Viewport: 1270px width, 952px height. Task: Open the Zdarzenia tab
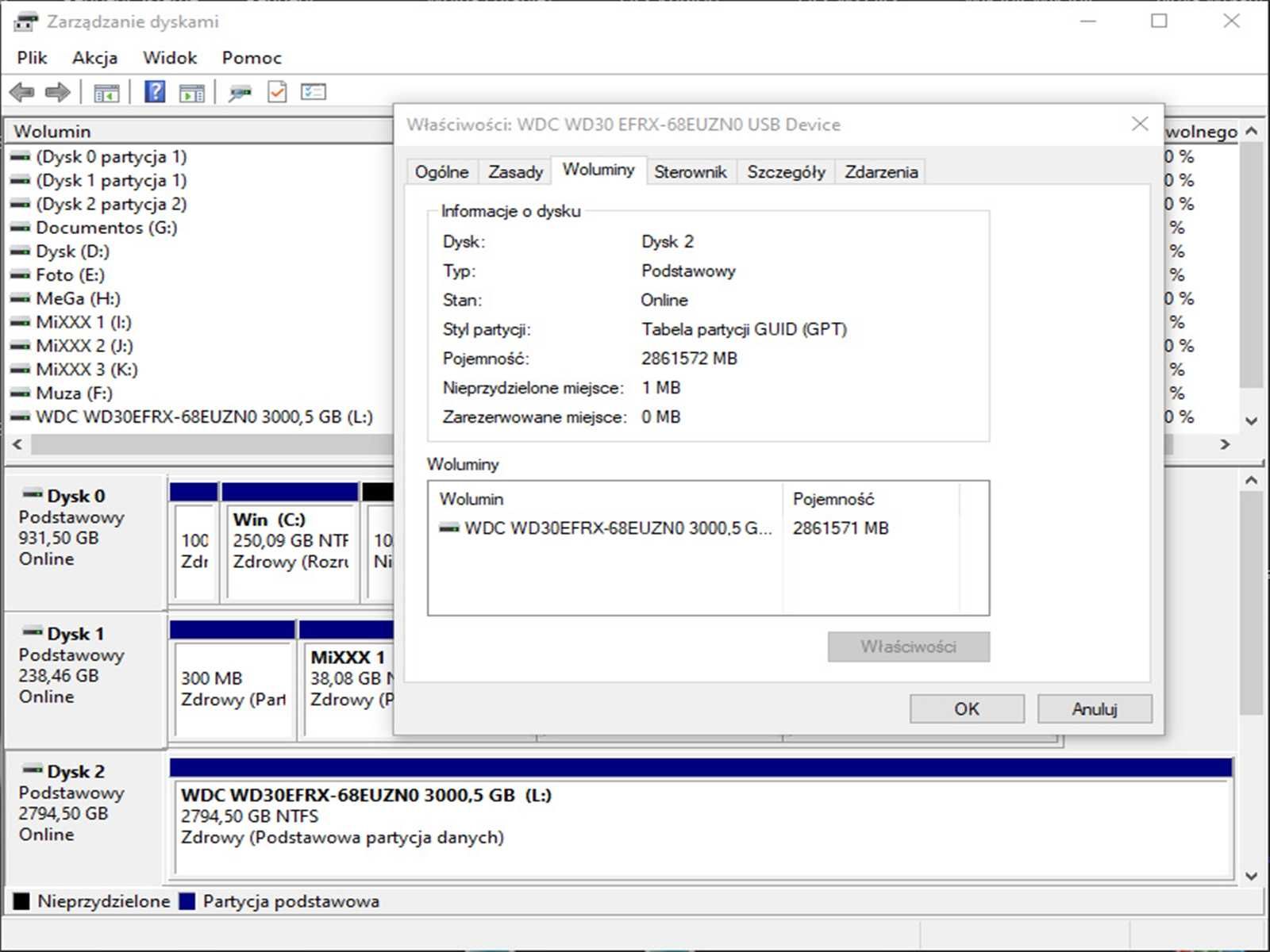[x=881, y=172]
